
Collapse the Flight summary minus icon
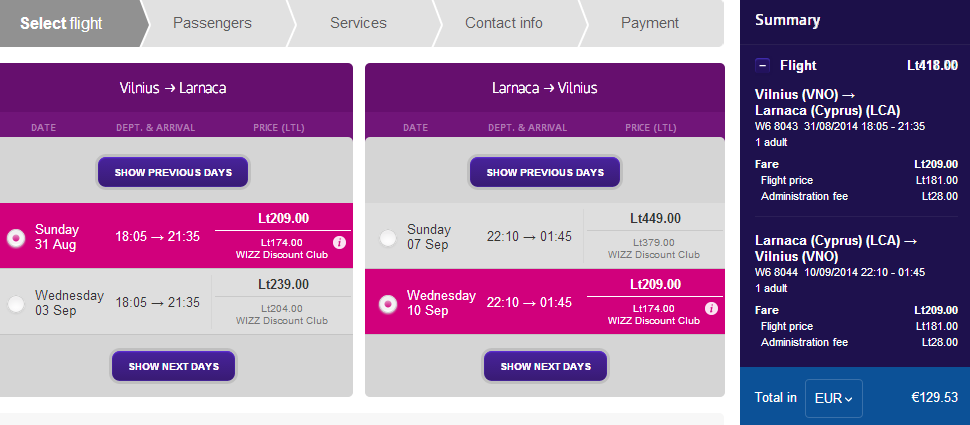point(763,66)
